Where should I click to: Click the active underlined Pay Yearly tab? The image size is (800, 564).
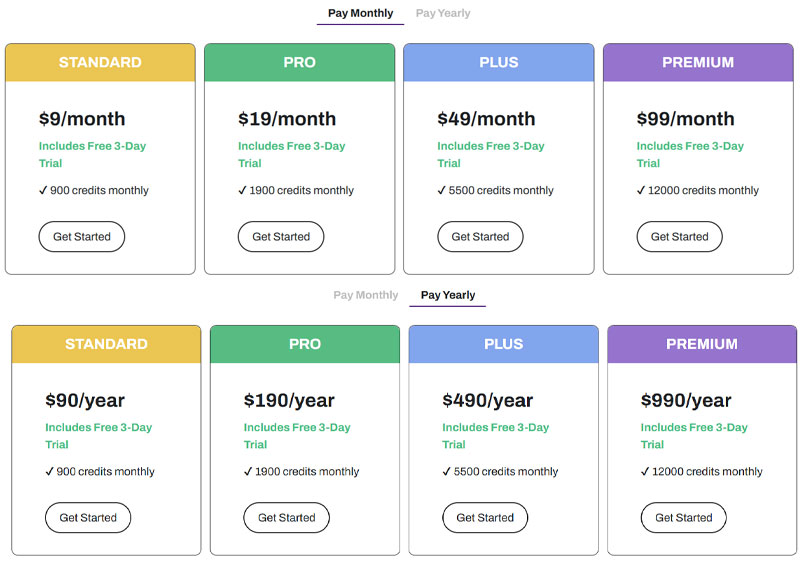pyautogui.click(x=447, y=296)
